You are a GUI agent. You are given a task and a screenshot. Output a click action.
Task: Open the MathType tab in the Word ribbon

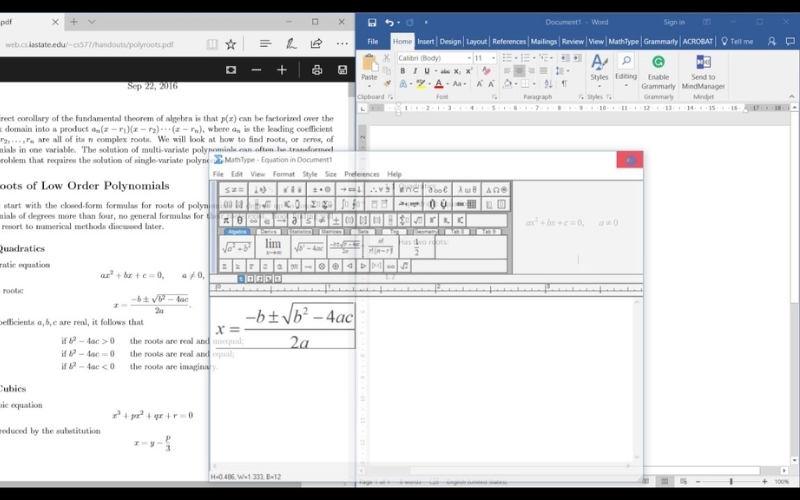click(x=623, y=41)
